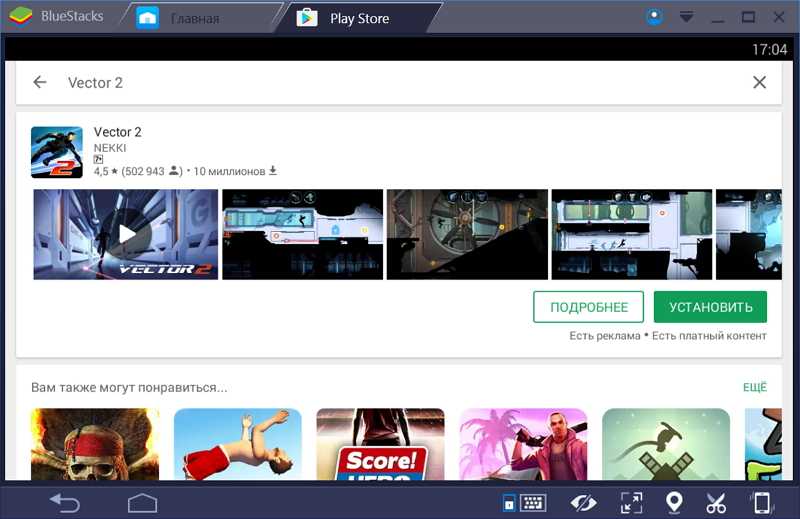Click the Есть реклама notice
The image size is (800, 519).
tap(605, 336)
